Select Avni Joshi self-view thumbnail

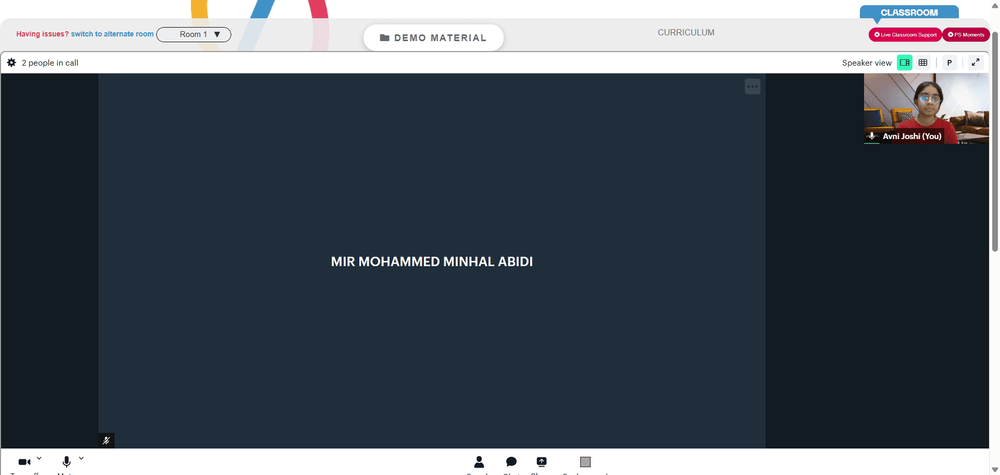pos(926,108)
